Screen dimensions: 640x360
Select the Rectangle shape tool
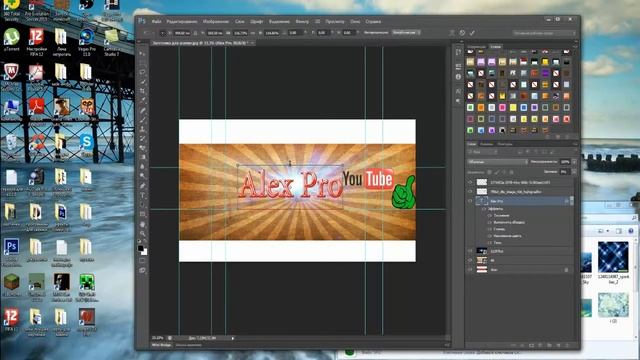[142, 214]
